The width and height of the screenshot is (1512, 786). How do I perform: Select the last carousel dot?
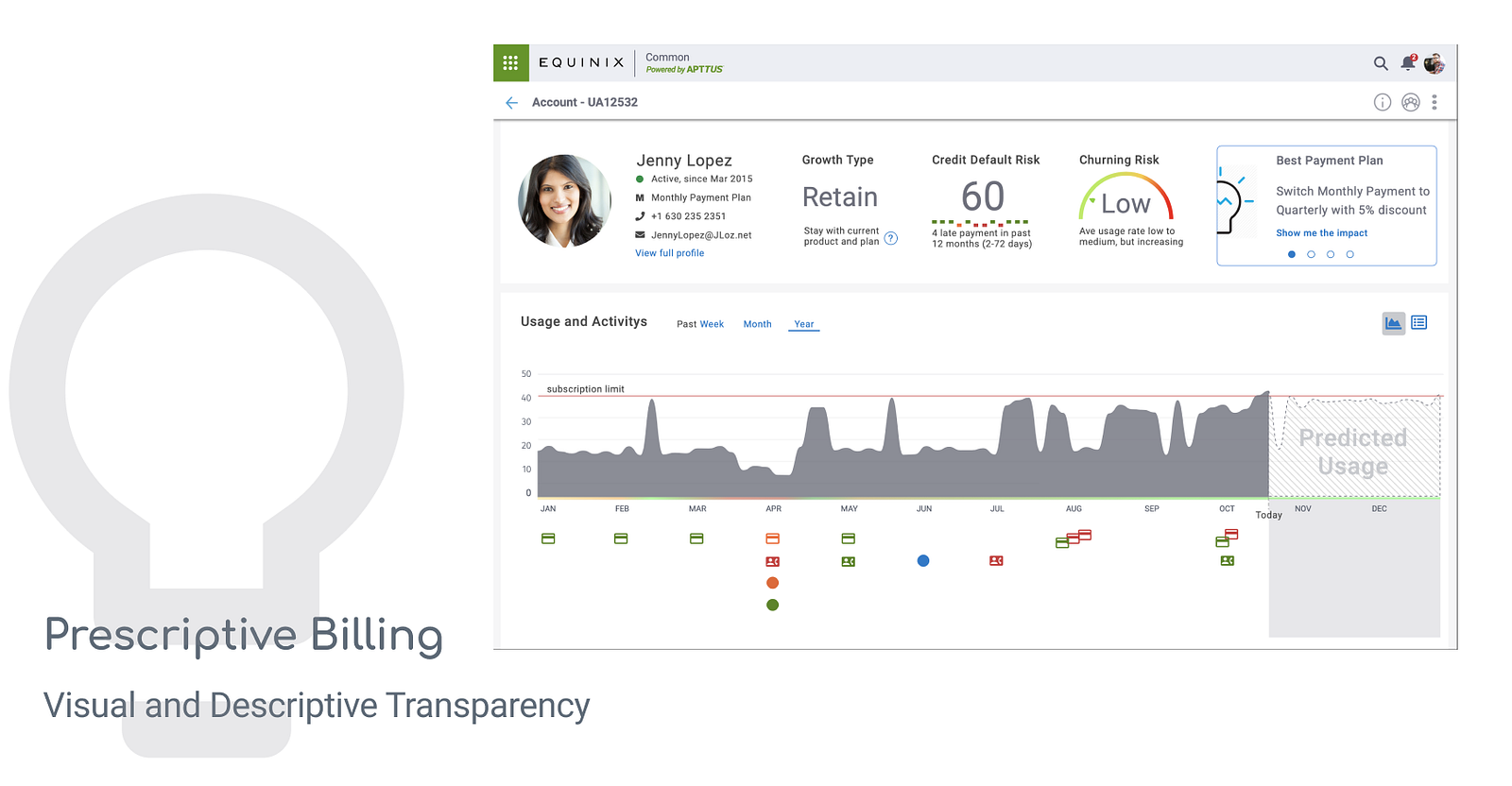pos(1349,254)
